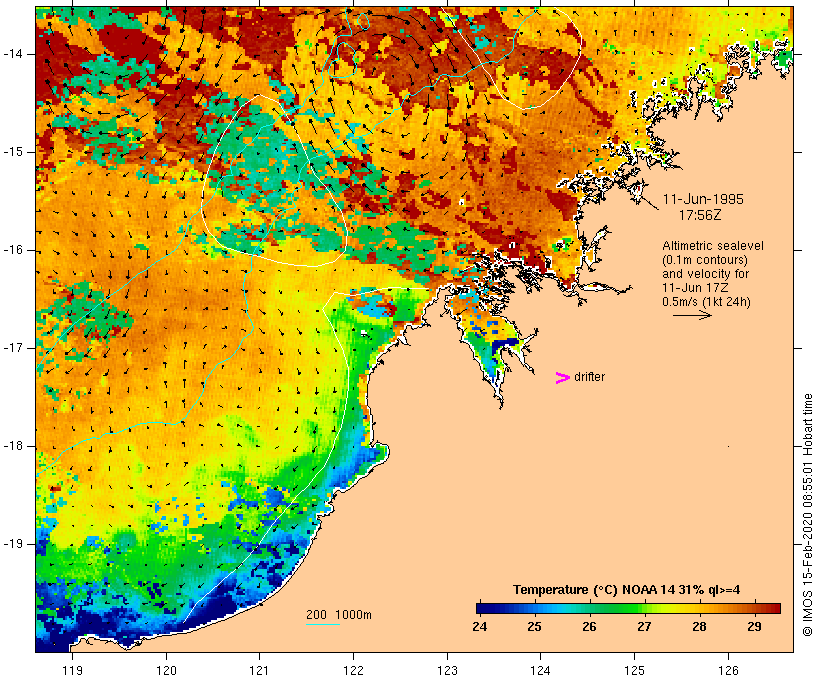
Task: Click the '(0.1m contours)' caption line
Action: [705, 260]
